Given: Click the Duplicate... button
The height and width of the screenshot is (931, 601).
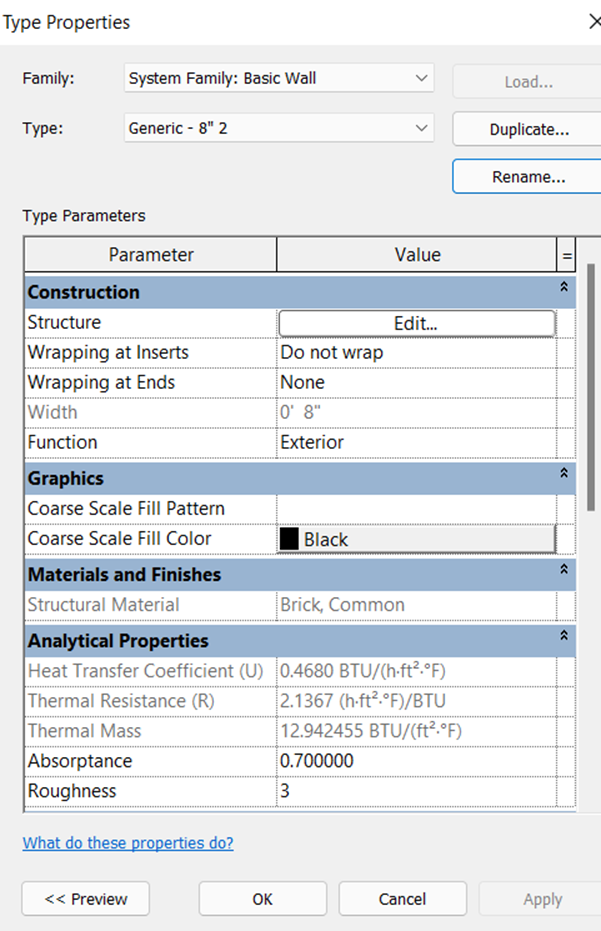Looking at the screenshot, I should pyautogui.click(x=529, y=129).
